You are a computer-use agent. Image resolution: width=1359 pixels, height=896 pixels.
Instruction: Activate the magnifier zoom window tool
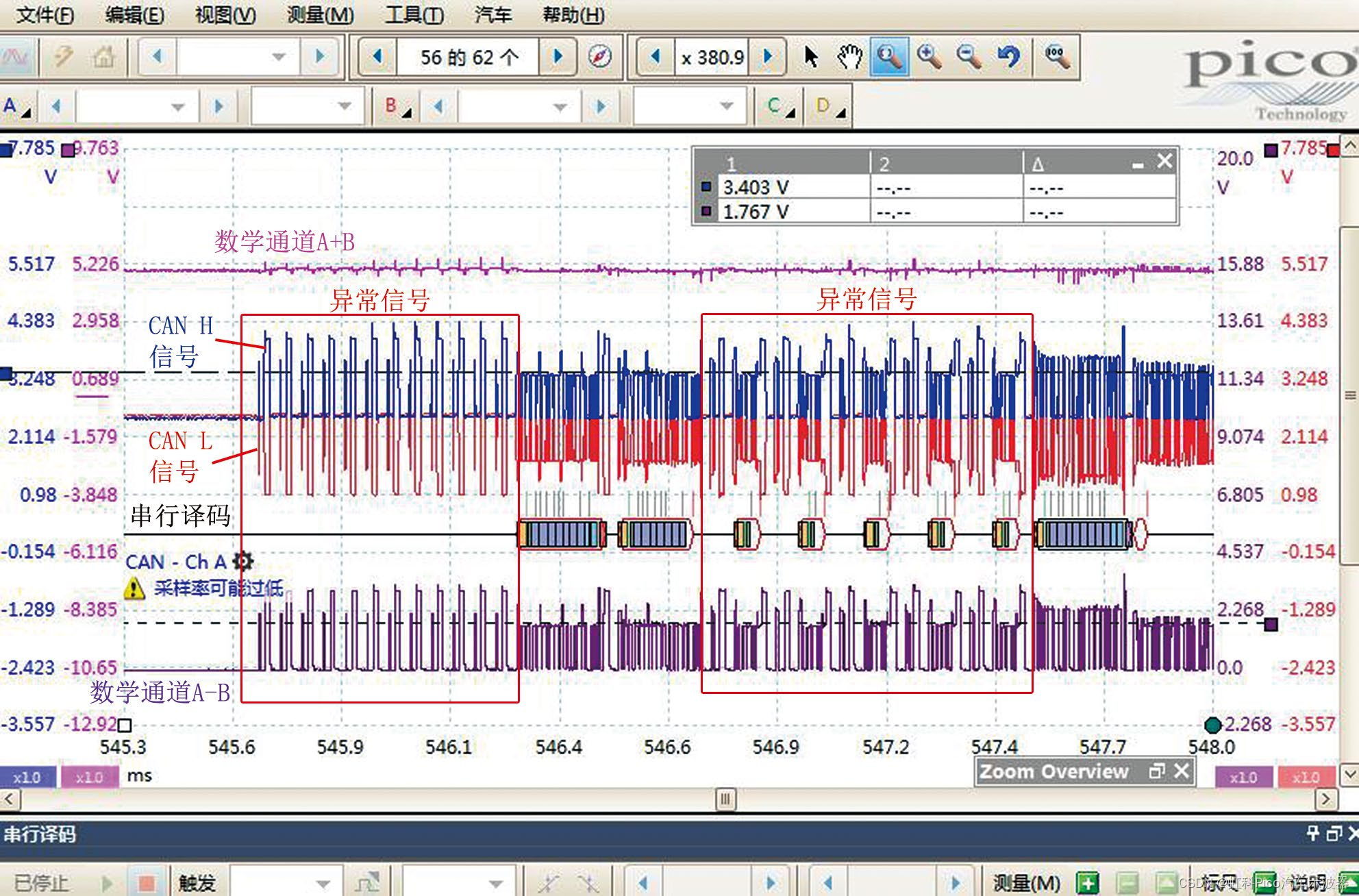click(889, 57)
